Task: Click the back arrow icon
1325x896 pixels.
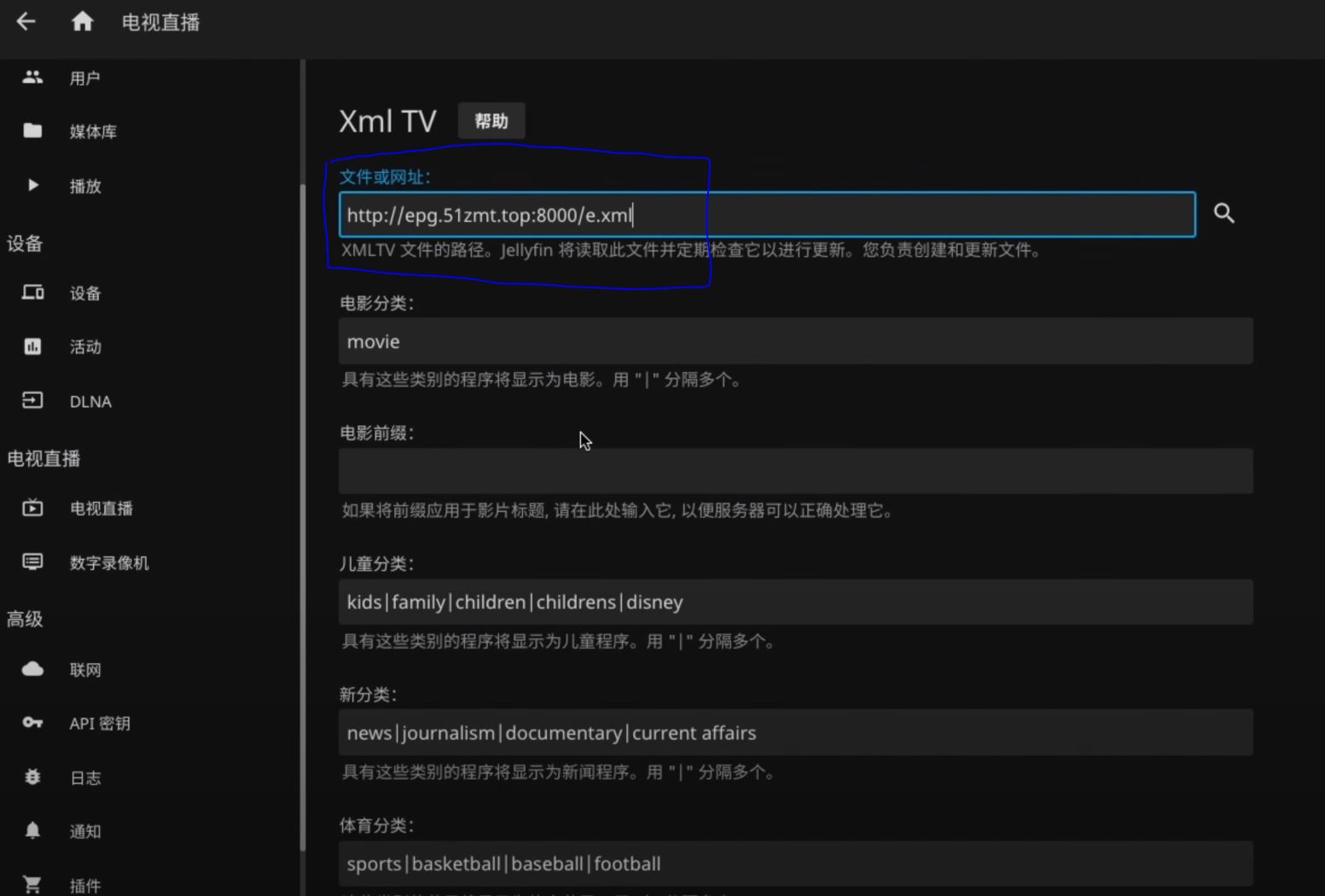Action: point(26,21)
